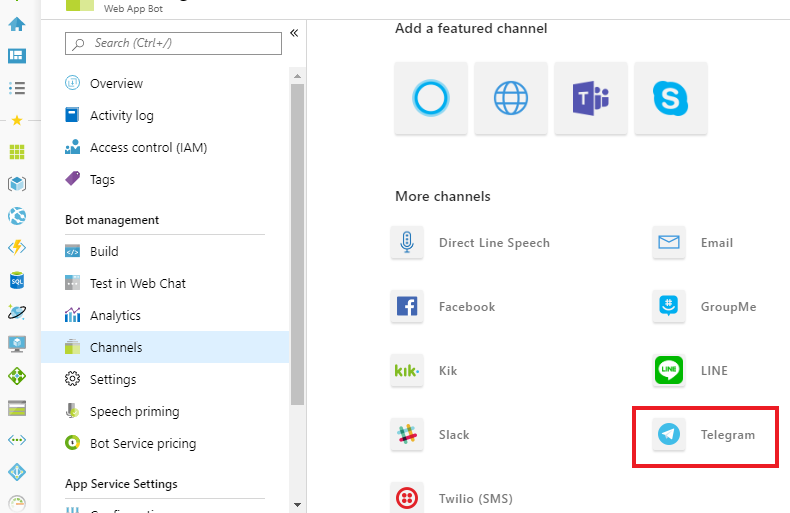Click the Kik channel icon
This screenshot has height=513, width=790.
(x=407, y=370)
